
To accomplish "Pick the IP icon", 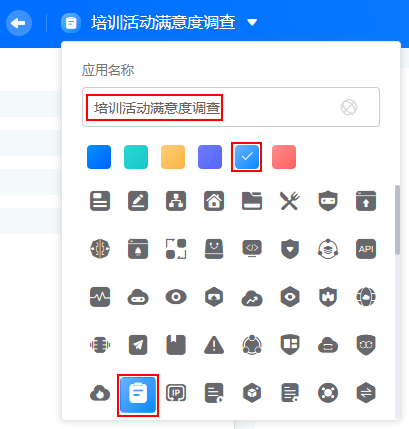I will (176, 393).
